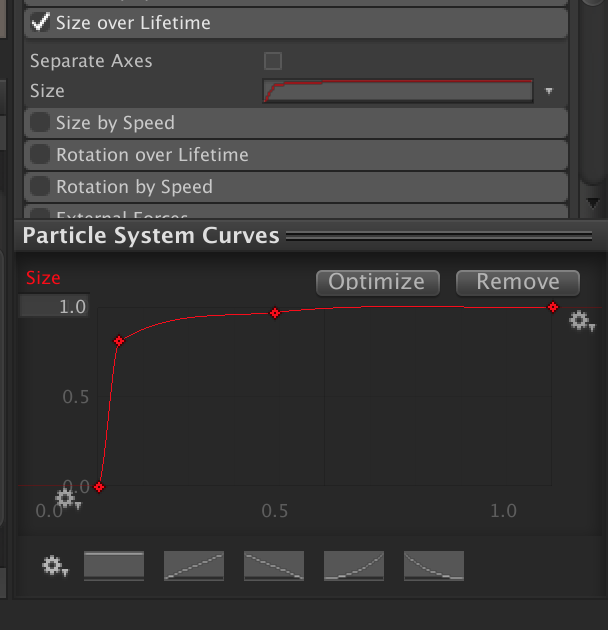Click the red Size curve label
Screen dimensions: 608x630
click(43, 278)
